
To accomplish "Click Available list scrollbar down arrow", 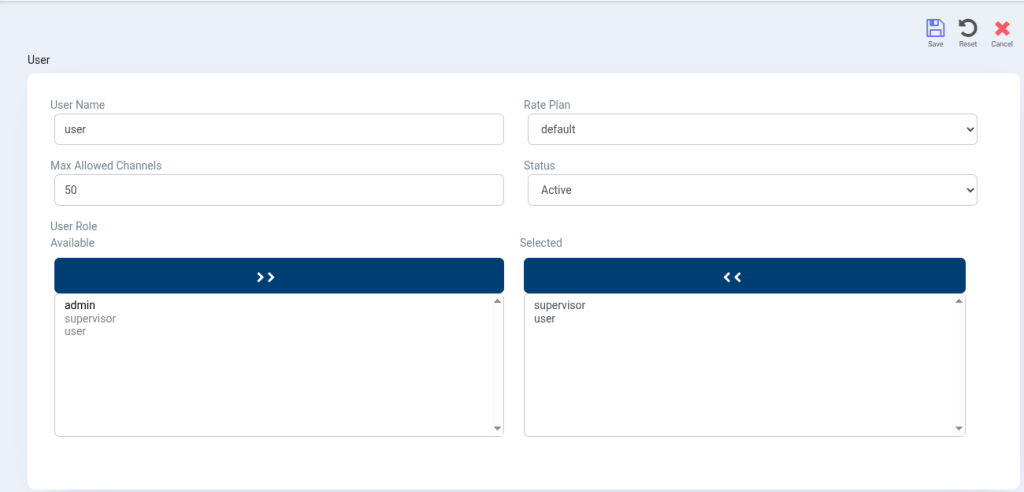I will pos(497,429).
